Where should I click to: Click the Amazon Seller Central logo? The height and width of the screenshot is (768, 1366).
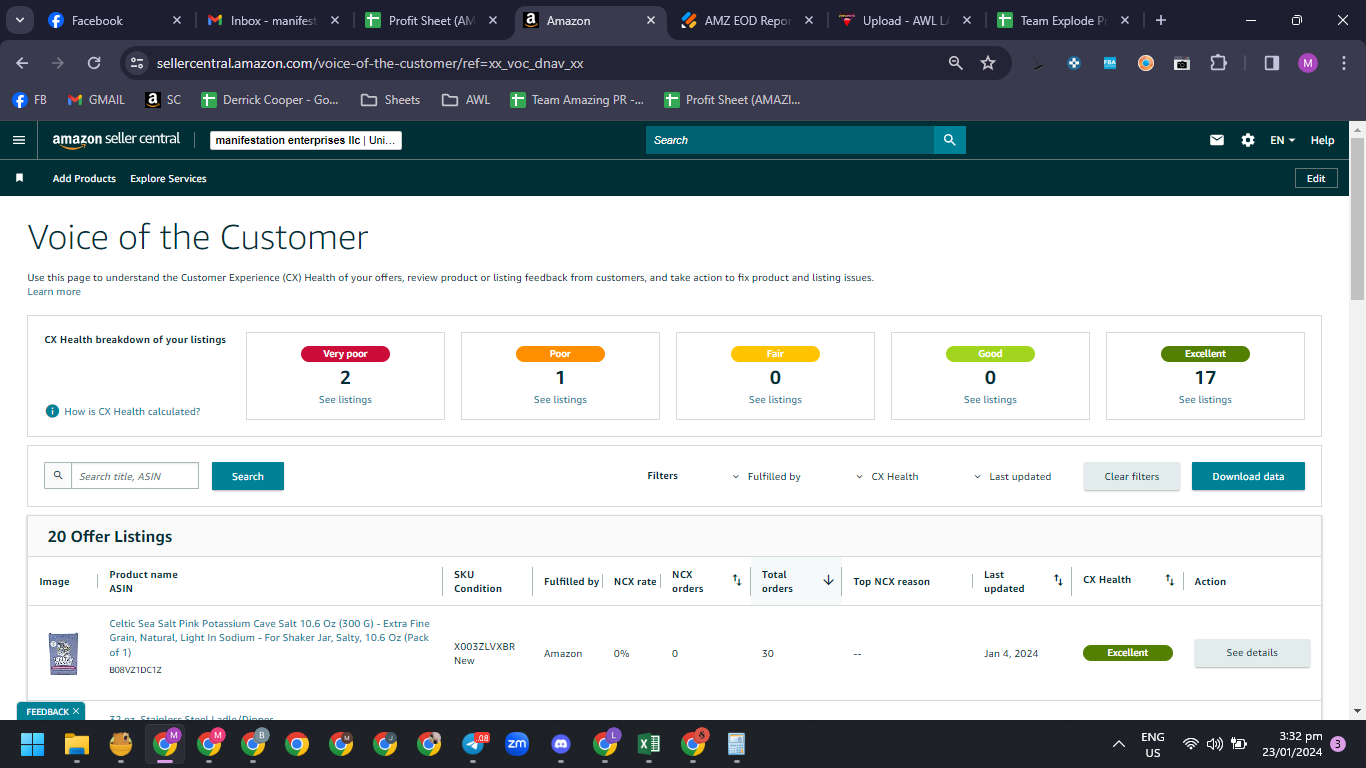(116, 140)
